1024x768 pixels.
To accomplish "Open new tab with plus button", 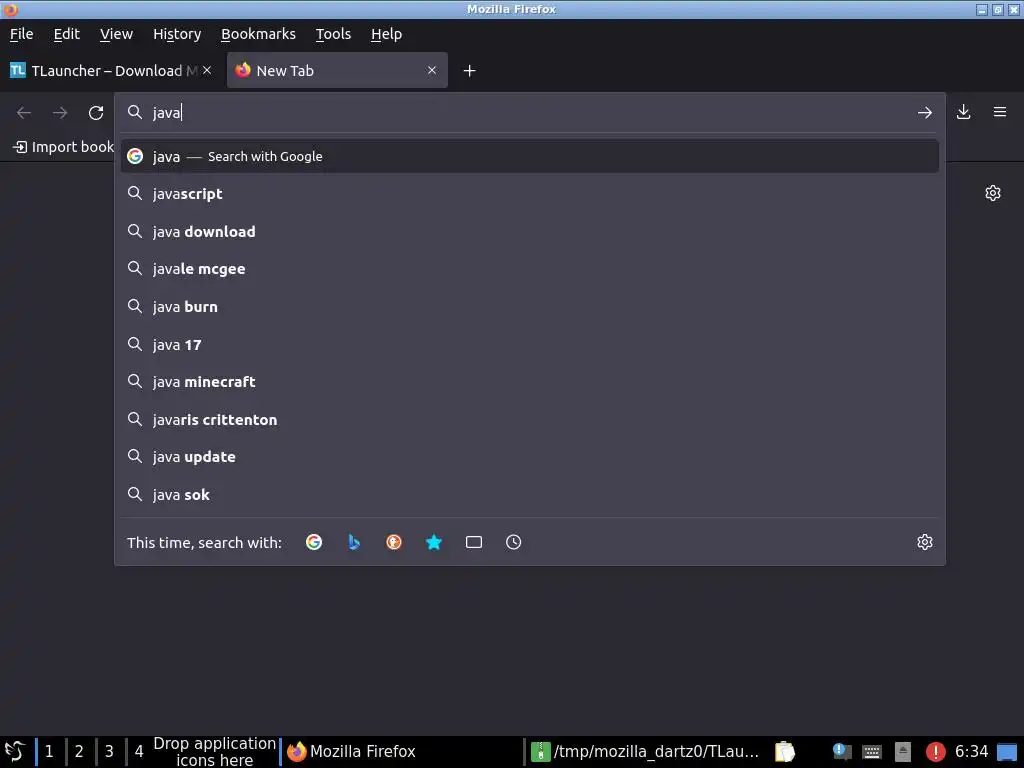I will pyautogui.click(x=470, y=71).
